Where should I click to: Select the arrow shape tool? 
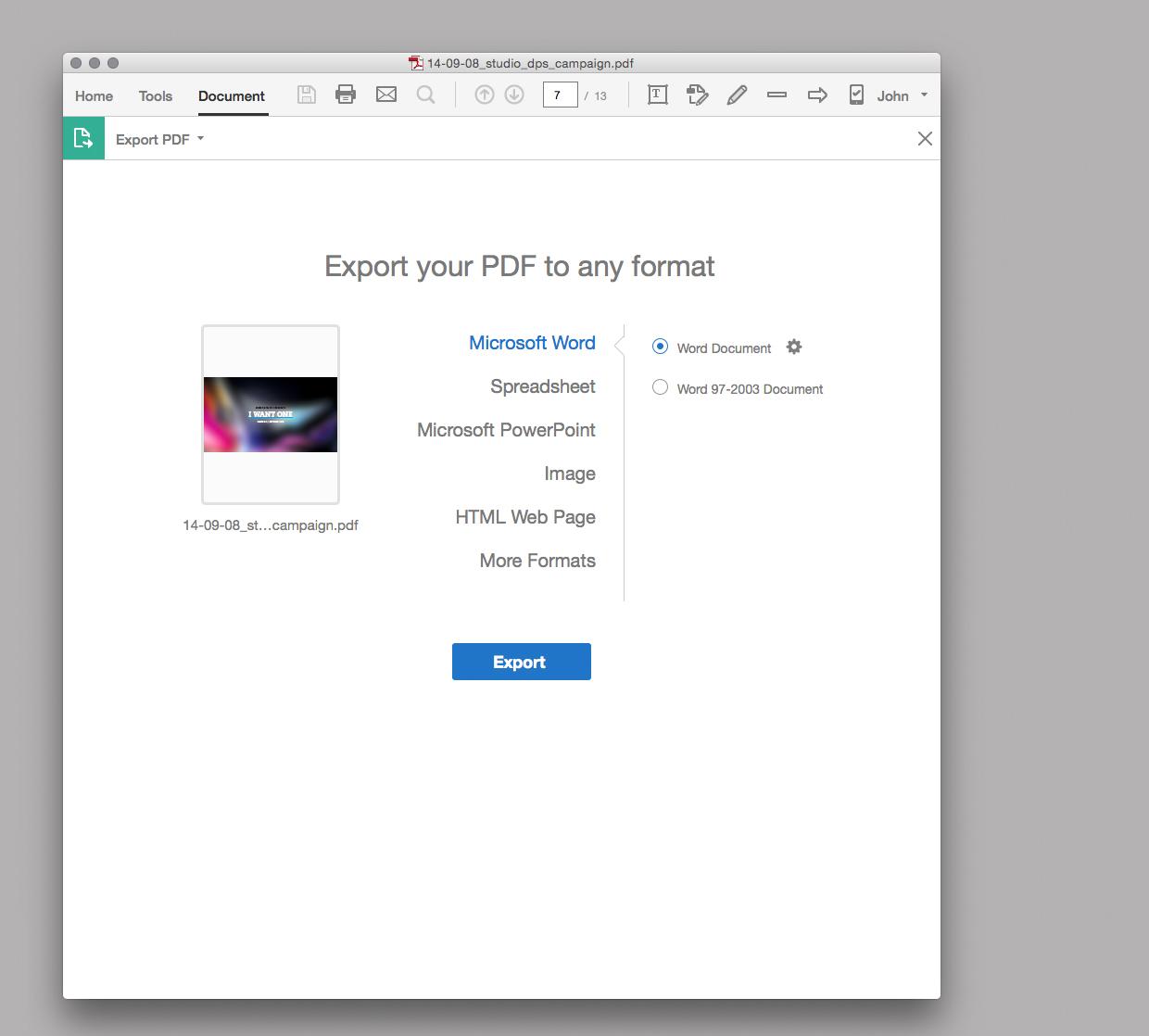[x=817, y=95]
